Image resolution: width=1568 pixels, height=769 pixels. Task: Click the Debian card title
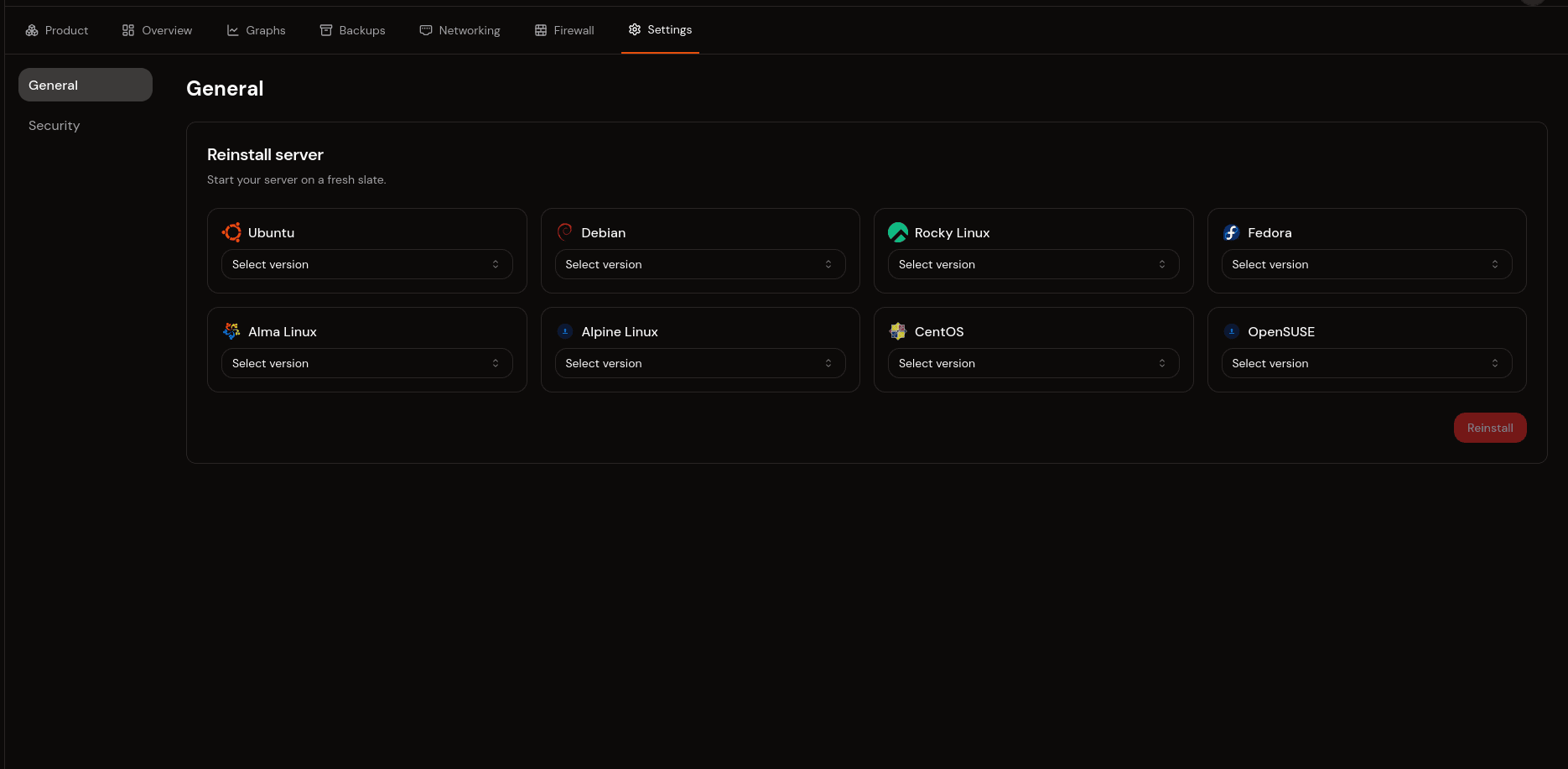click(x=604, y=233)
